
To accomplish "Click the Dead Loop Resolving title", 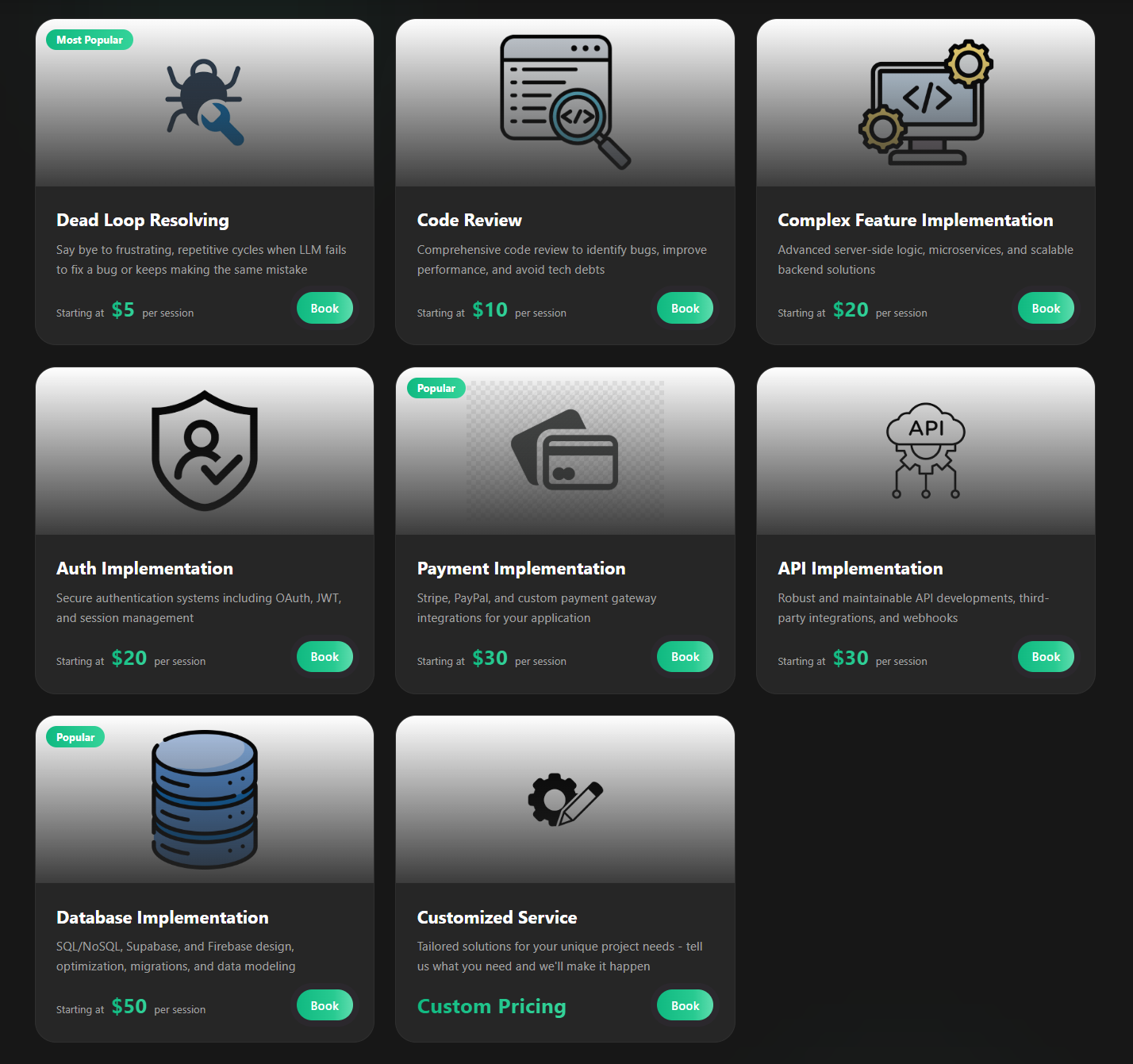I will pyautogui.click(x=143, y=221).
